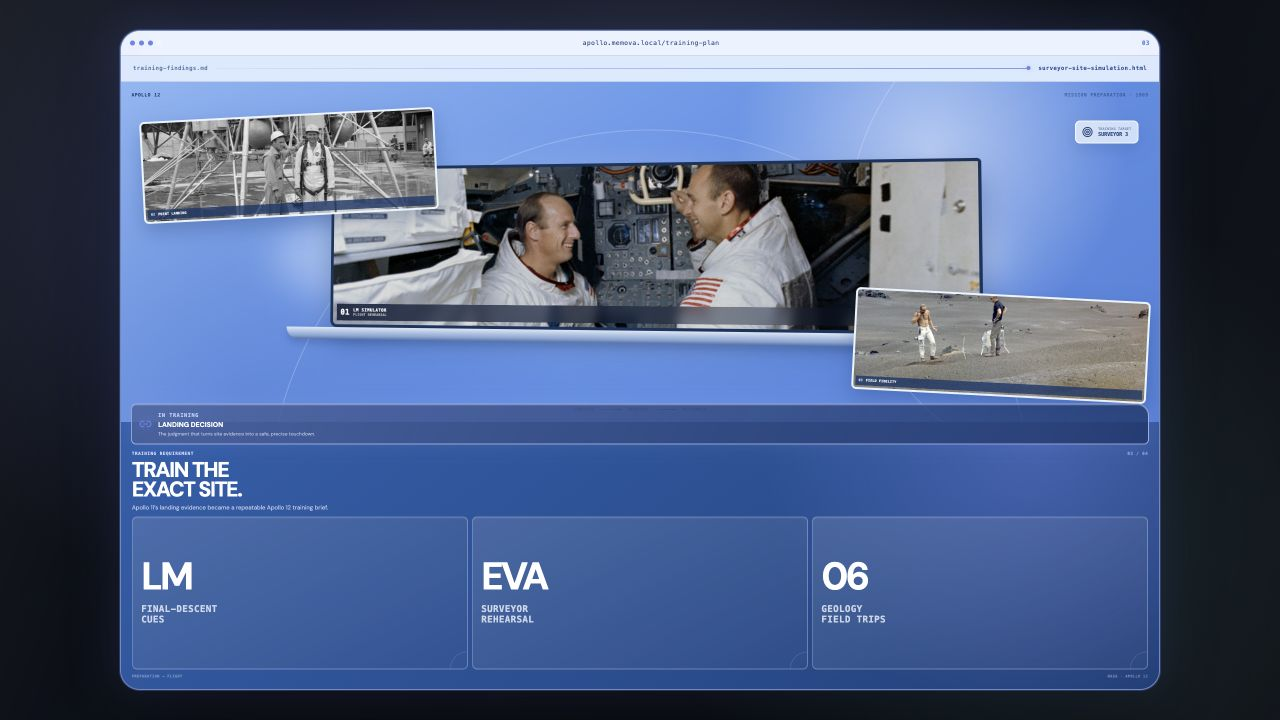
Task: Click the Surveyor 3 target icon
Action: [x=1087, y=131]
